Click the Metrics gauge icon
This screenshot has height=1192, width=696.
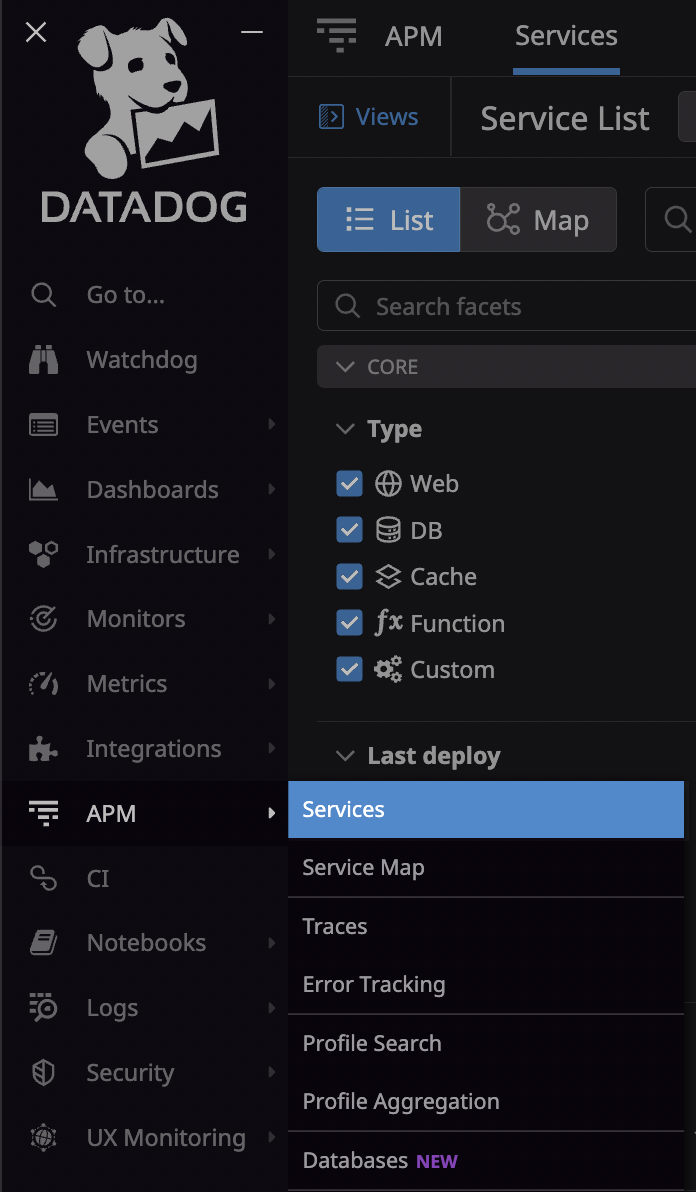tap(43, 684)
